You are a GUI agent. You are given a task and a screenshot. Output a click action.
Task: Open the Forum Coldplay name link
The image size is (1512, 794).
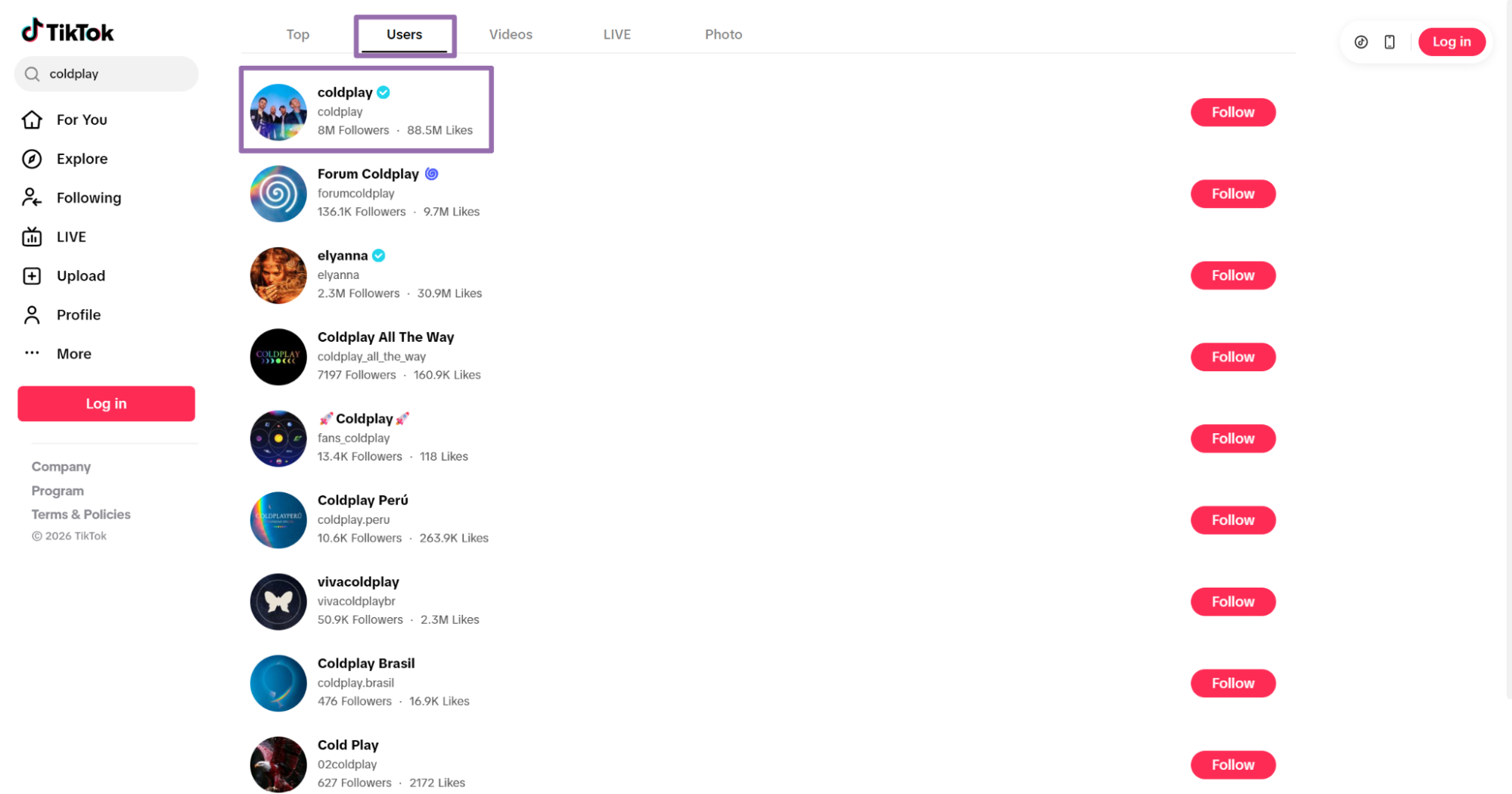click(368, 174)
